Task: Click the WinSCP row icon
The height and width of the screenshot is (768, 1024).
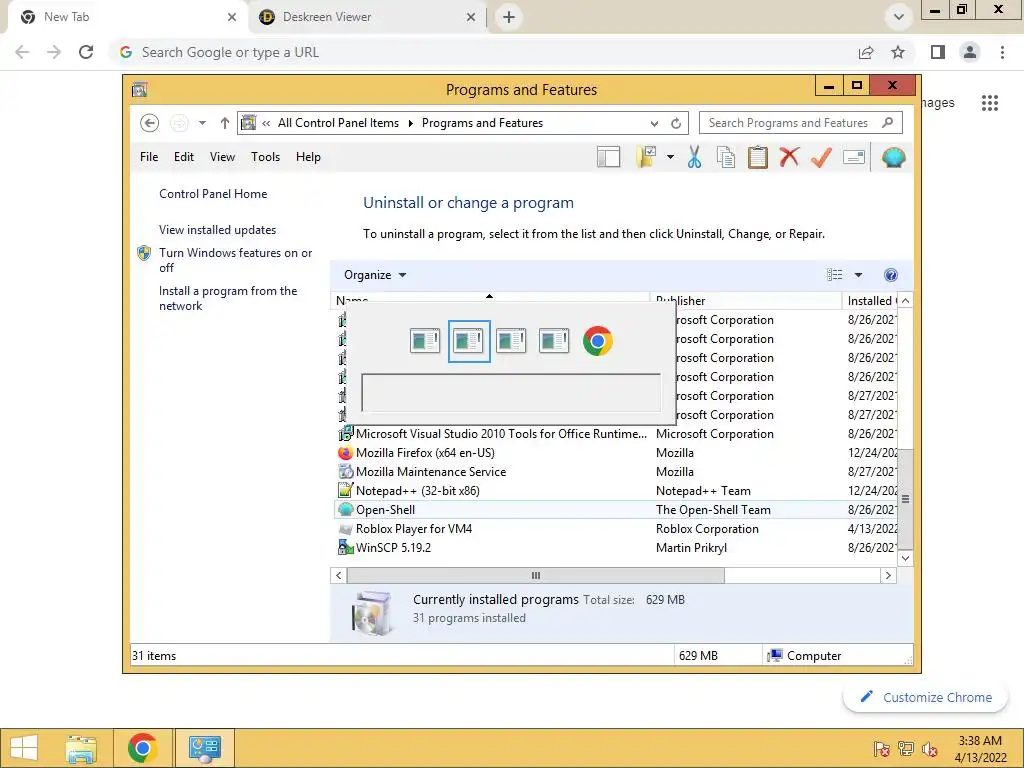Action: pos(345,547)
